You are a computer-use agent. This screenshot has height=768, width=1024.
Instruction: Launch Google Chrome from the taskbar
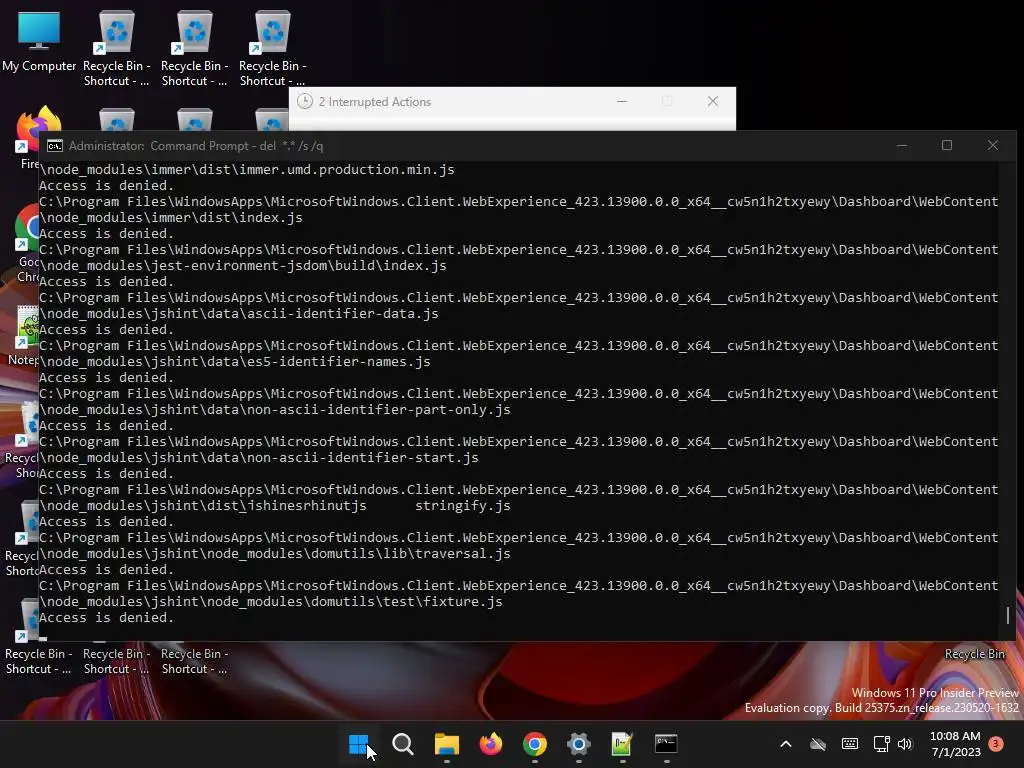[535, 744]
